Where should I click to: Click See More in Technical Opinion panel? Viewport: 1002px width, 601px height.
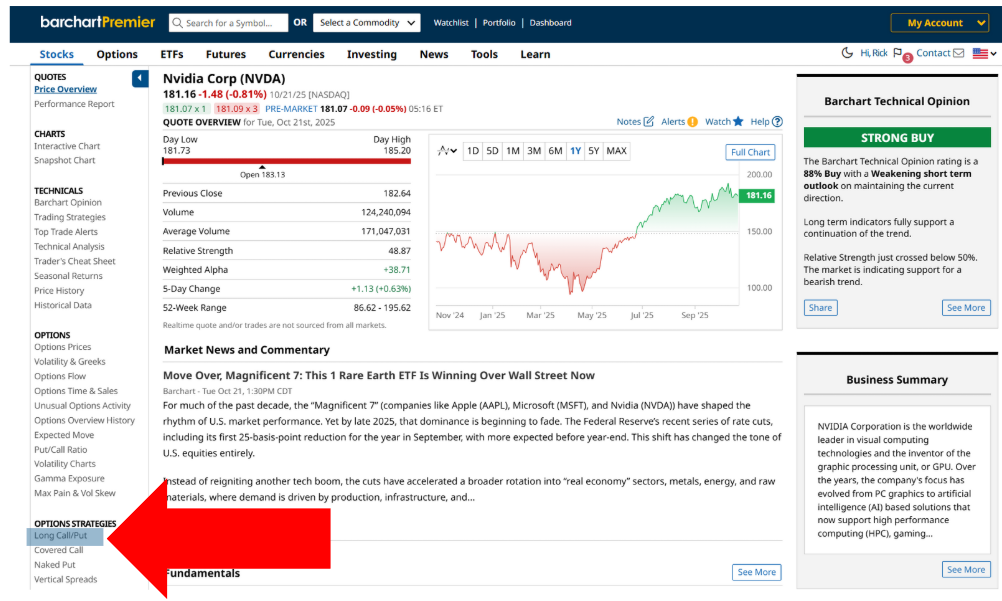[966, 308]
